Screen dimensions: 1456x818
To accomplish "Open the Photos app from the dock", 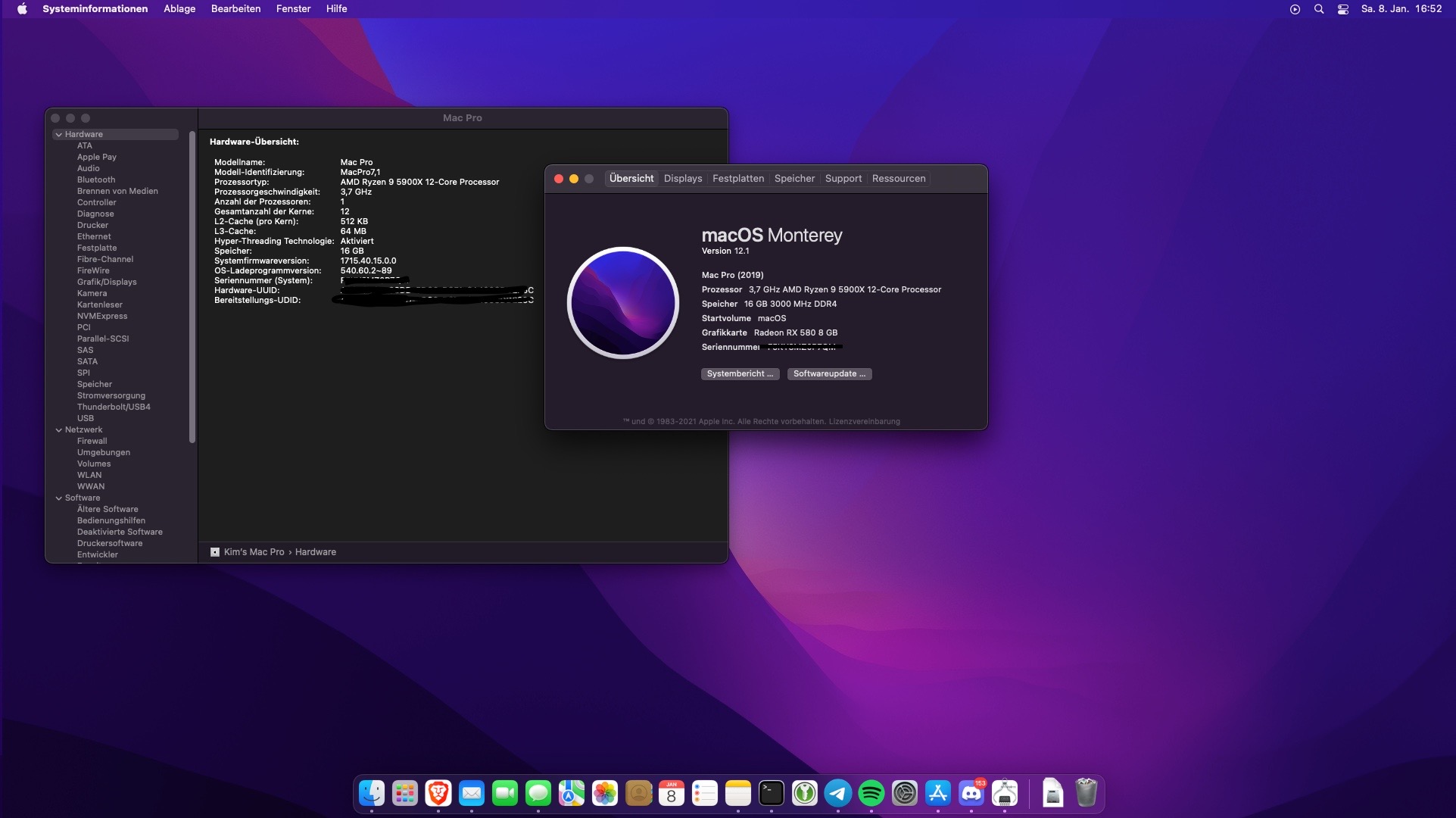I will click(604, 793).
